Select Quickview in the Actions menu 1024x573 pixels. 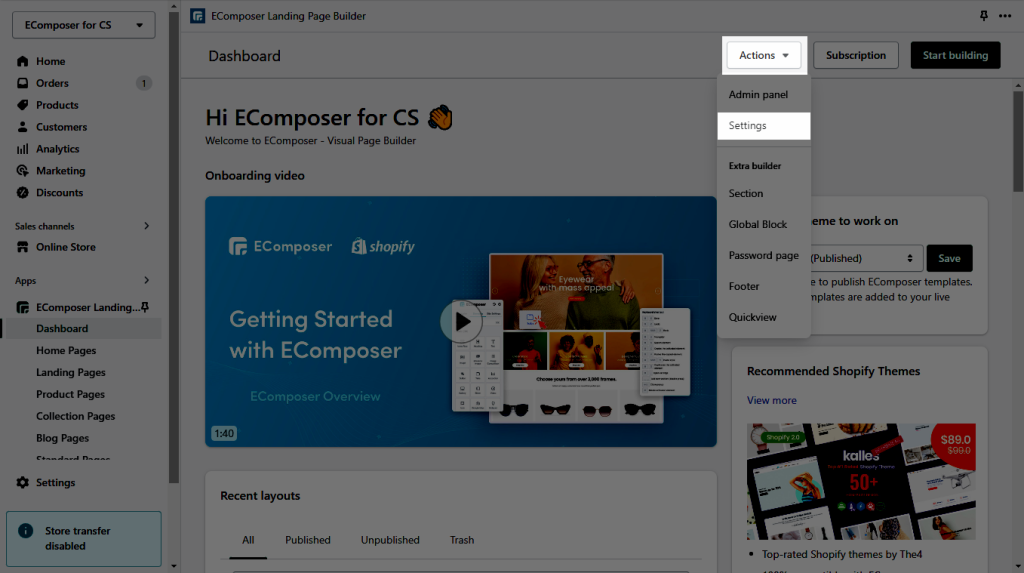752,317
